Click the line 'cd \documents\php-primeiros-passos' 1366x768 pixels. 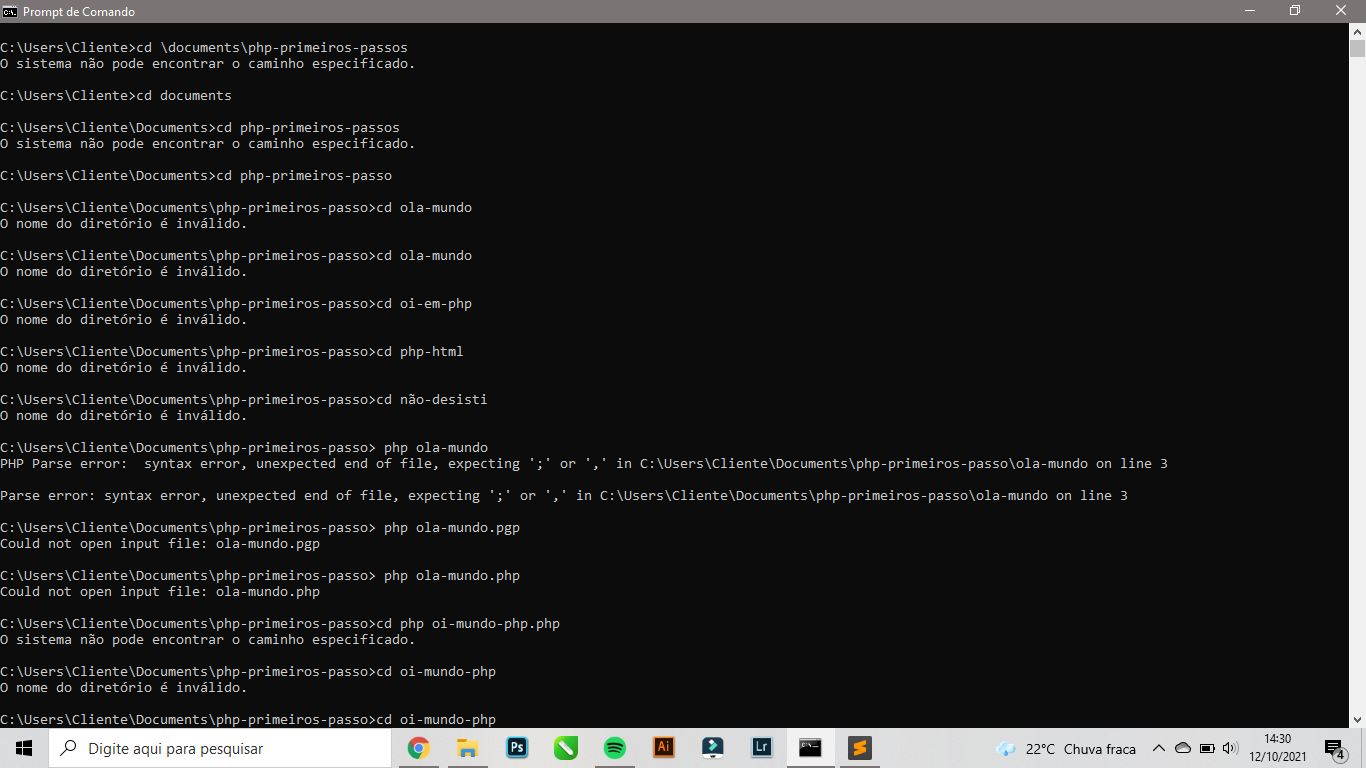point(204,48)
